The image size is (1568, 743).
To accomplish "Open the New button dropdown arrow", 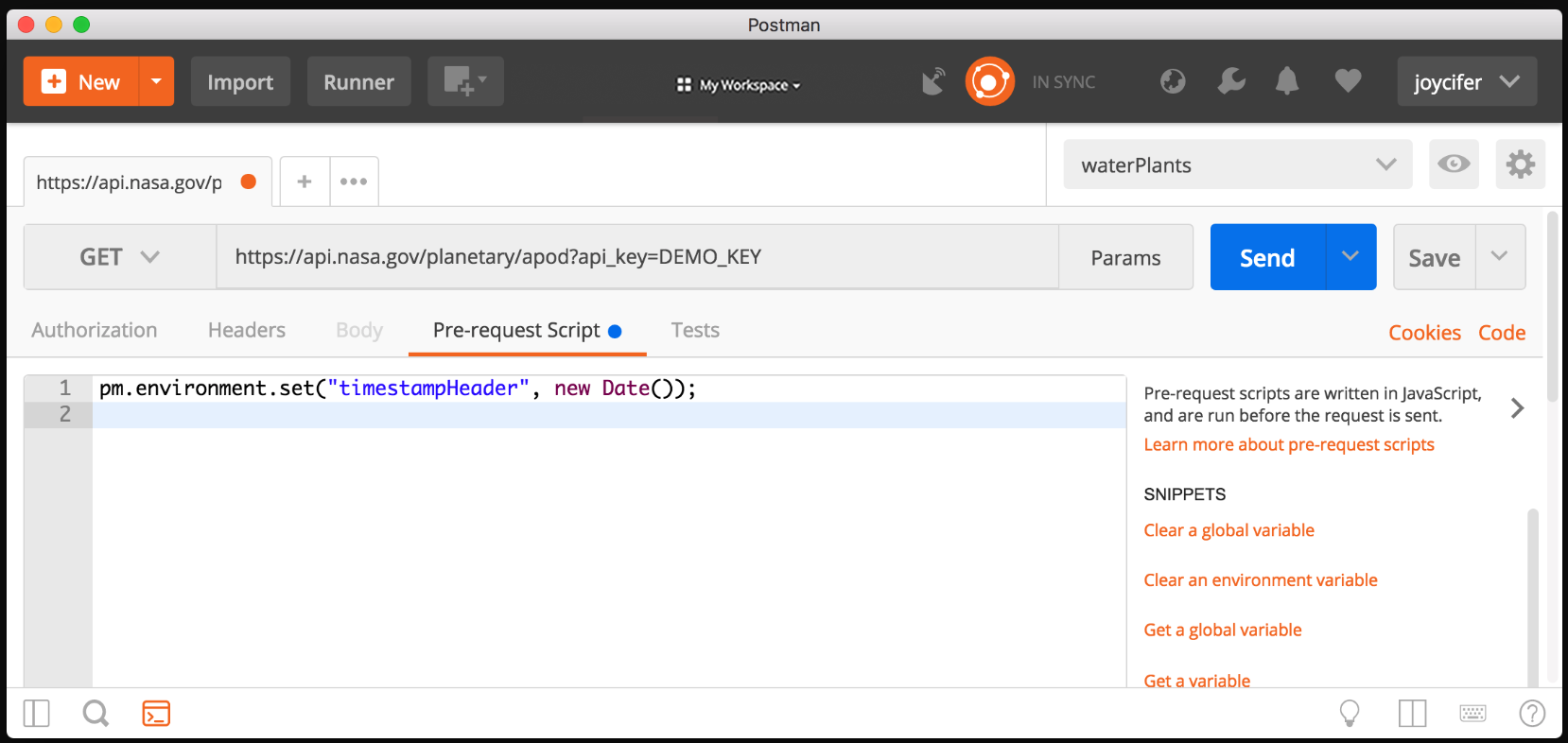I will 157,82.
